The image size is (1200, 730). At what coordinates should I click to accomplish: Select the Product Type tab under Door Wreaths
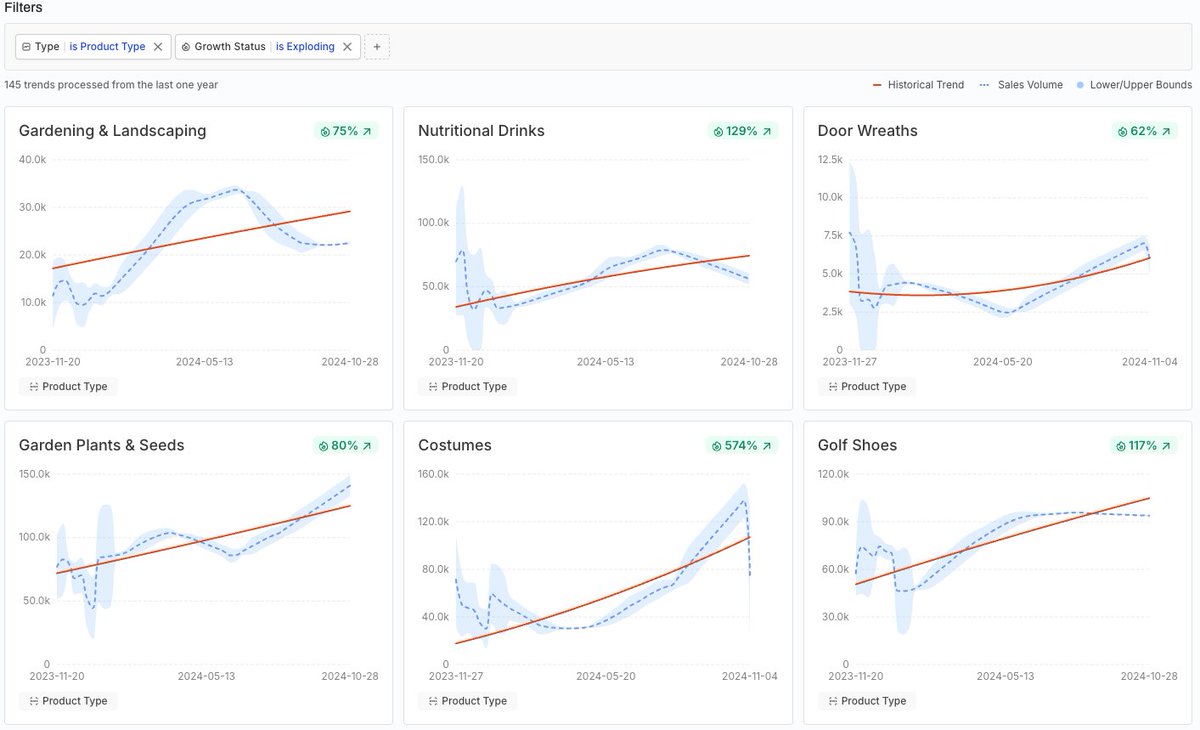tap(867, 386)
